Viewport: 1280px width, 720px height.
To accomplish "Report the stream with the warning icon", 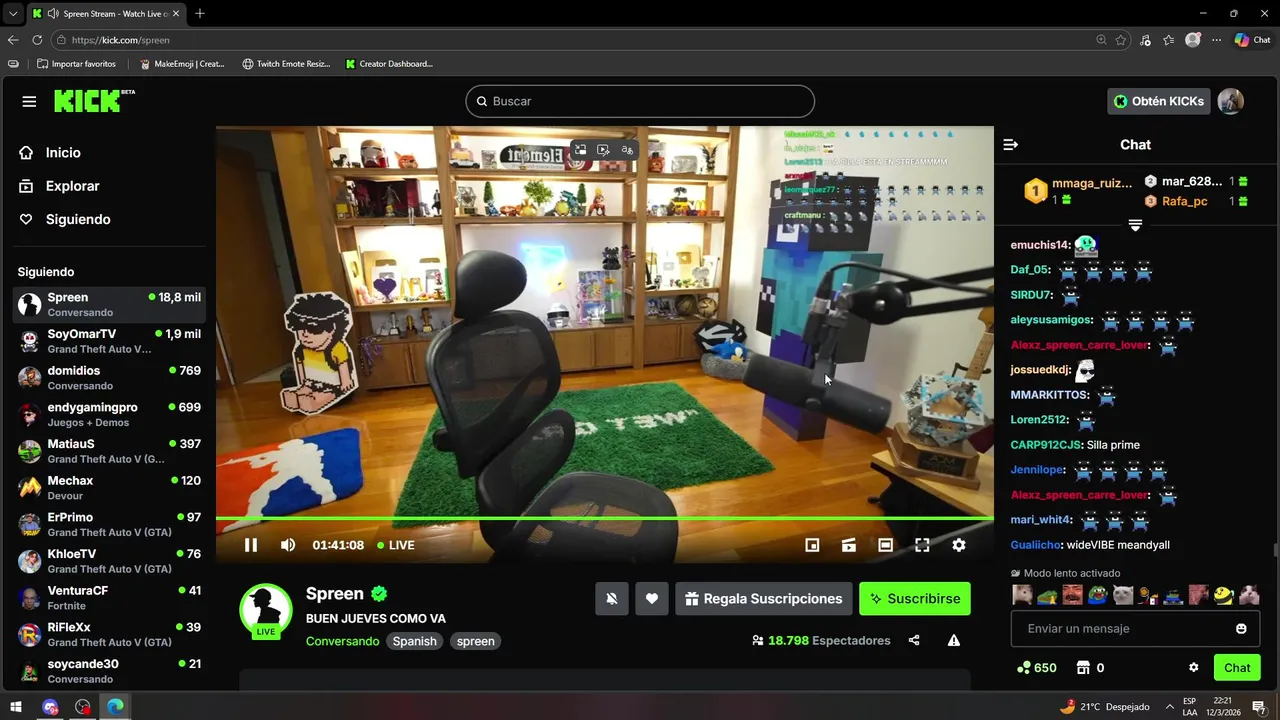I will (954, 641).
